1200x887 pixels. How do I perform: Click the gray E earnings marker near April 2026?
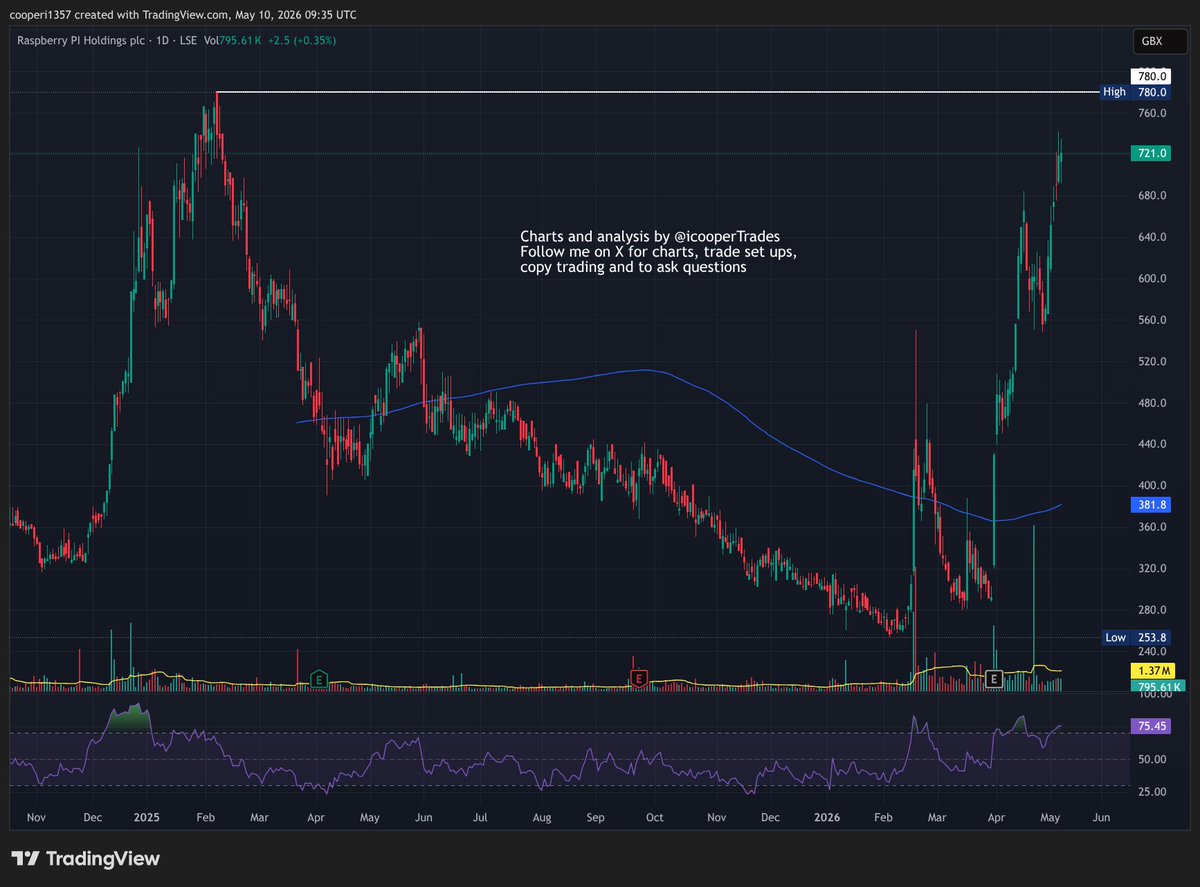(994, 679)
